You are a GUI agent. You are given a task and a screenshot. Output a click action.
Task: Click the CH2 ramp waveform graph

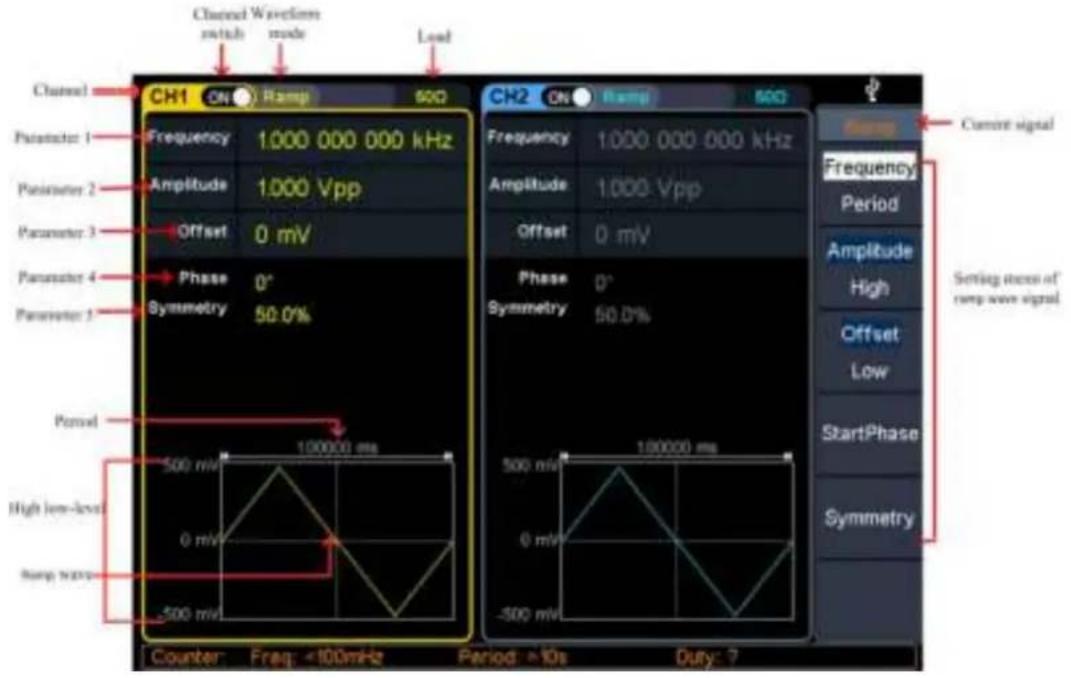click(x=677, y=541)
